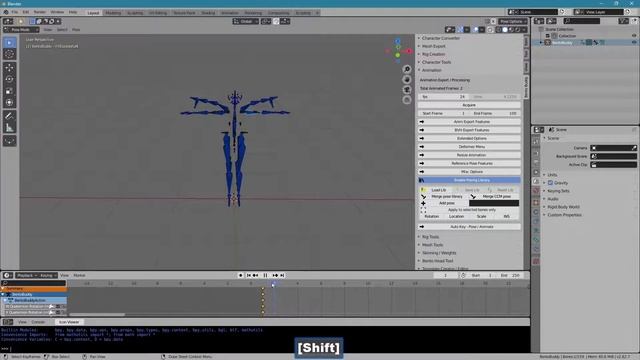Switch to the Modeling workspace tab
Viewport: 640px width, 360px height.
point(113,13)
